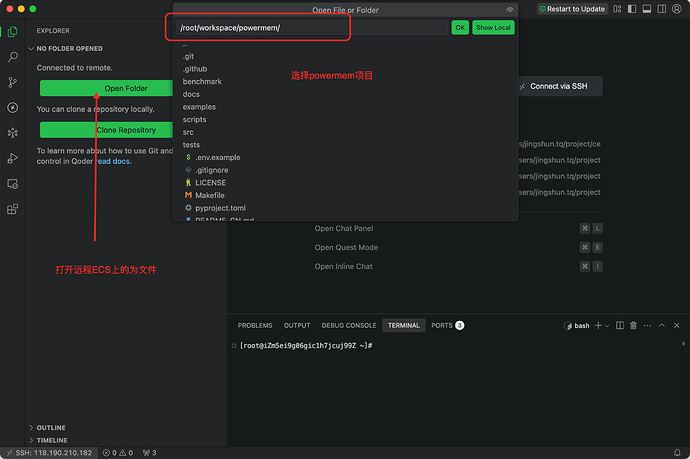The image size is (690, 459).
Task: Expand the Outline section
Action: point(50,428)
